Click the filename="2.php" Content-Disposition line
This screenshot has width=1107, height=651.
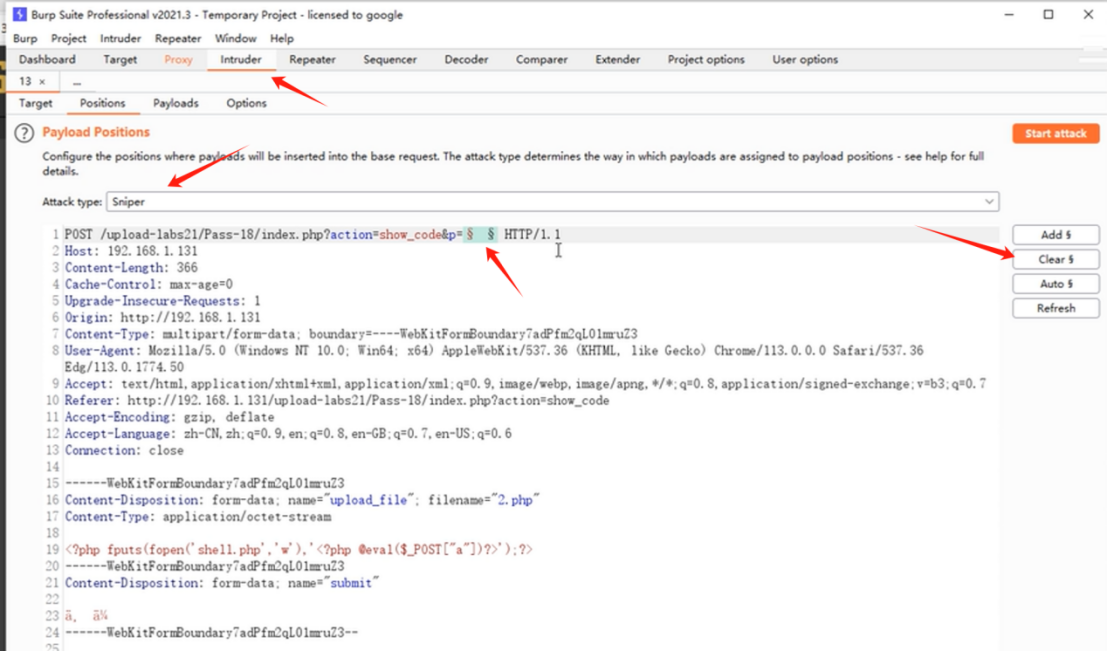pos(302,500)
